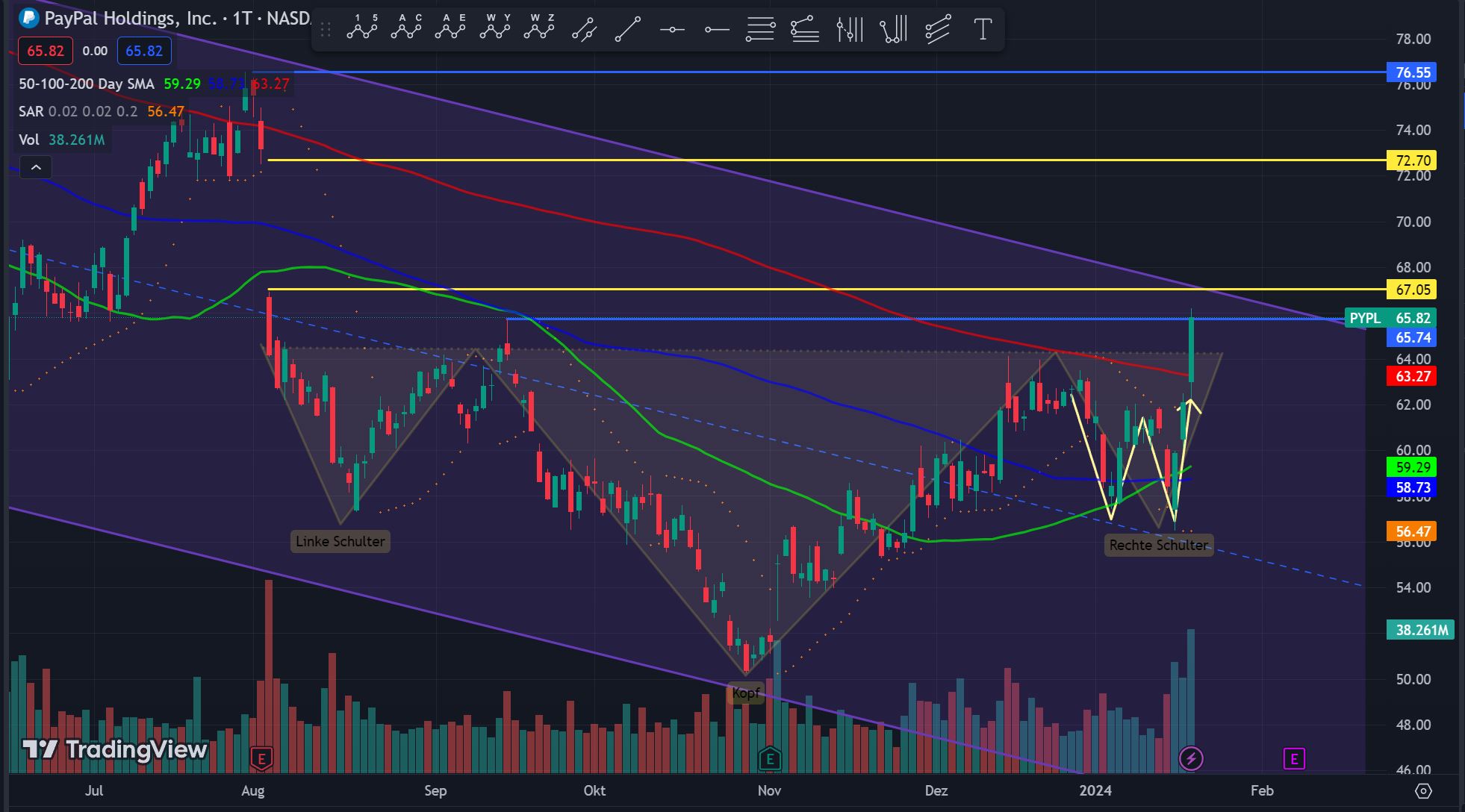Click the 50-100-200 Day SMA indicator label
The image size is (1465, 812).
point(87,84)
